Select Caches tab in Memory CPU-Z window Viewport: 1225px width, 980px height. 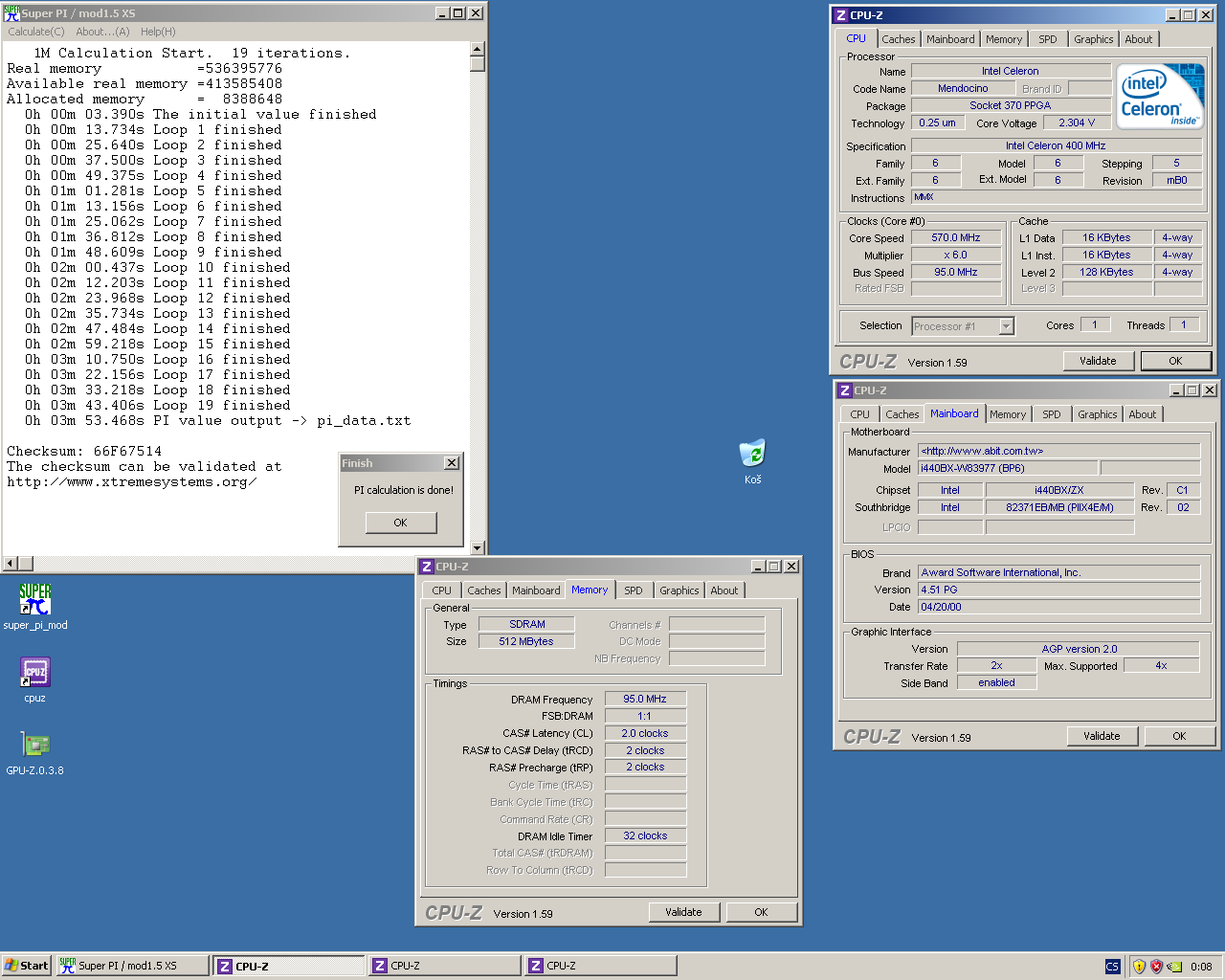484,590
